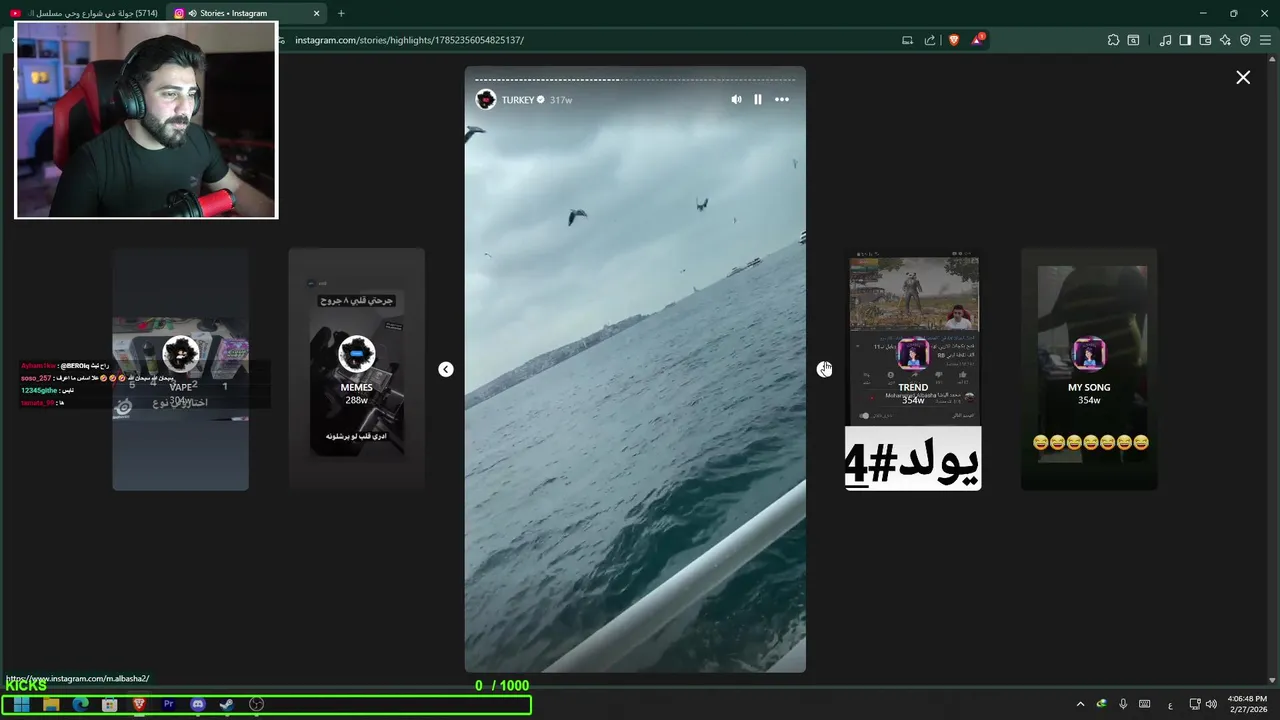
Task: Advance to the next story using right arrow
Action: pos(824,369)
